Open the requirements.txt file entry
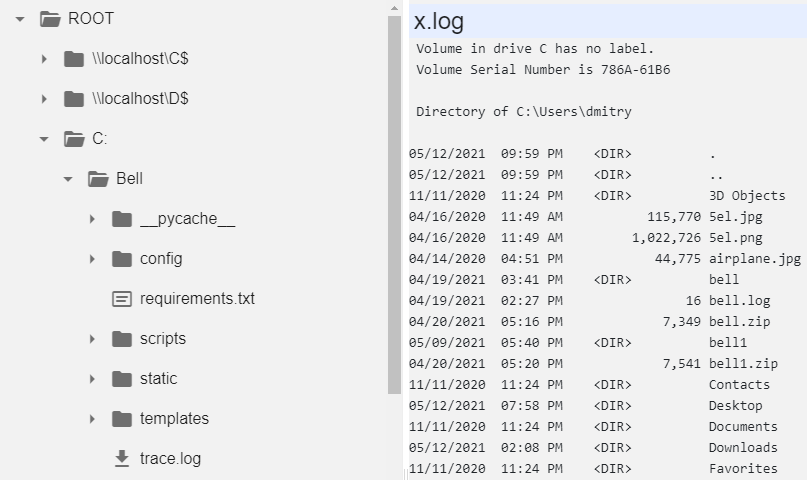 (x=197, y=299)
